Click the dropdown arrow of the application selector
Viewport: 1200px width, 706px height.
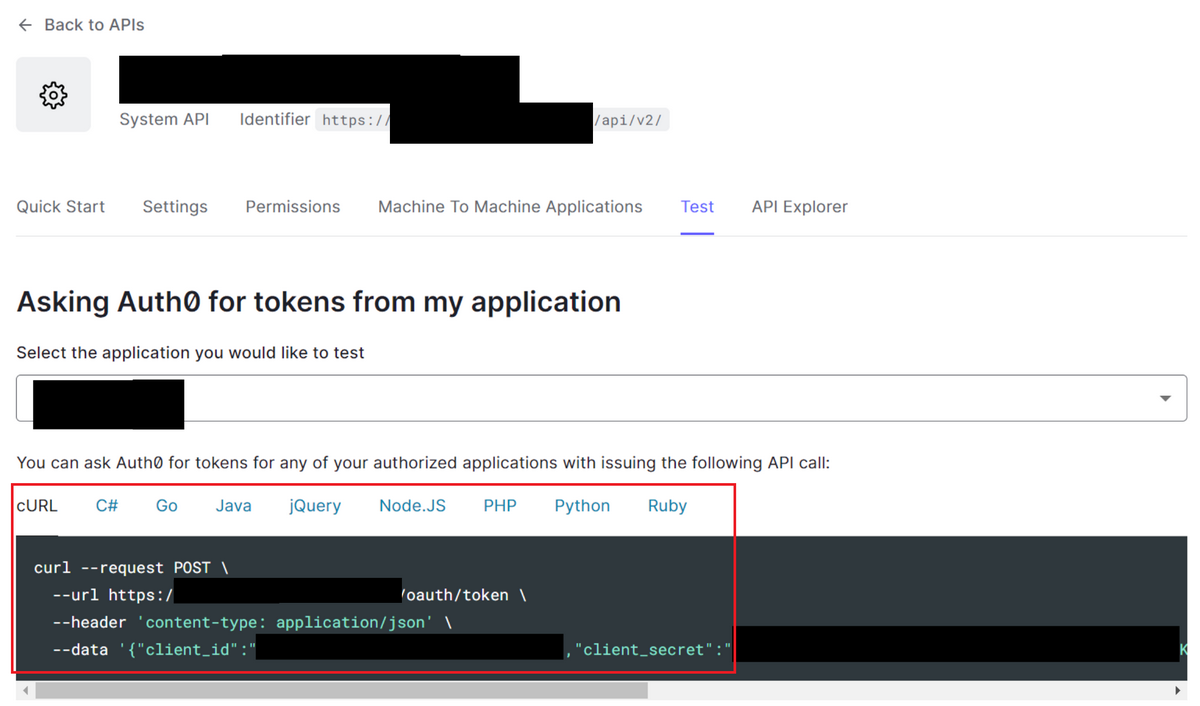[1165, 398]
